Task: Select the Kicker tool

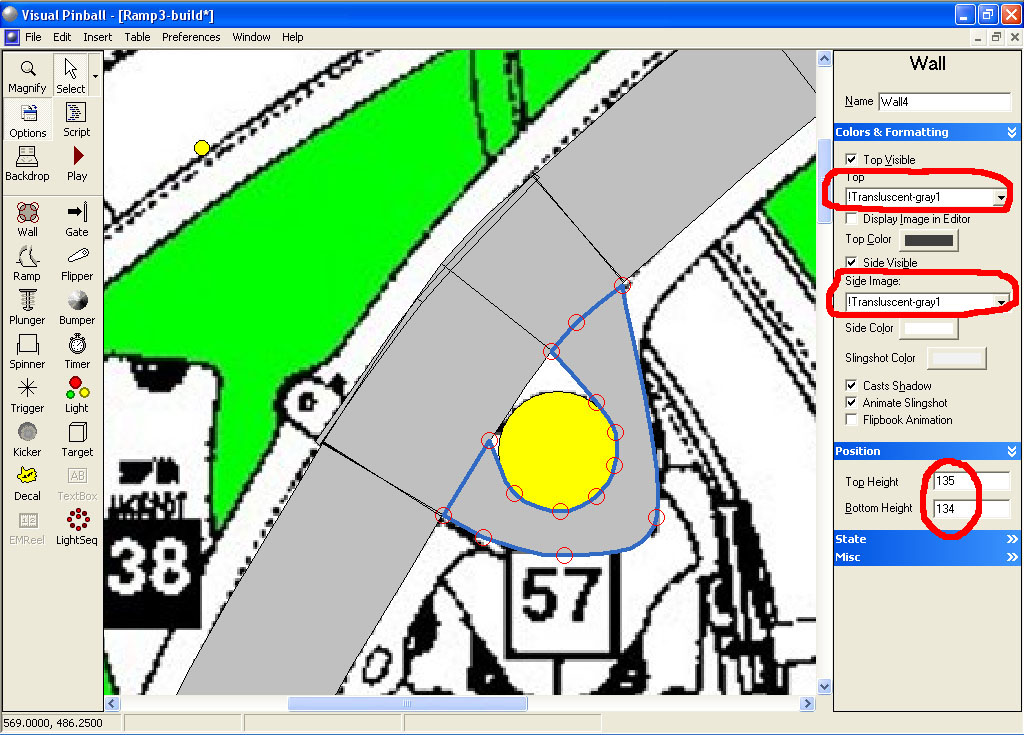Action: [27, 439]
